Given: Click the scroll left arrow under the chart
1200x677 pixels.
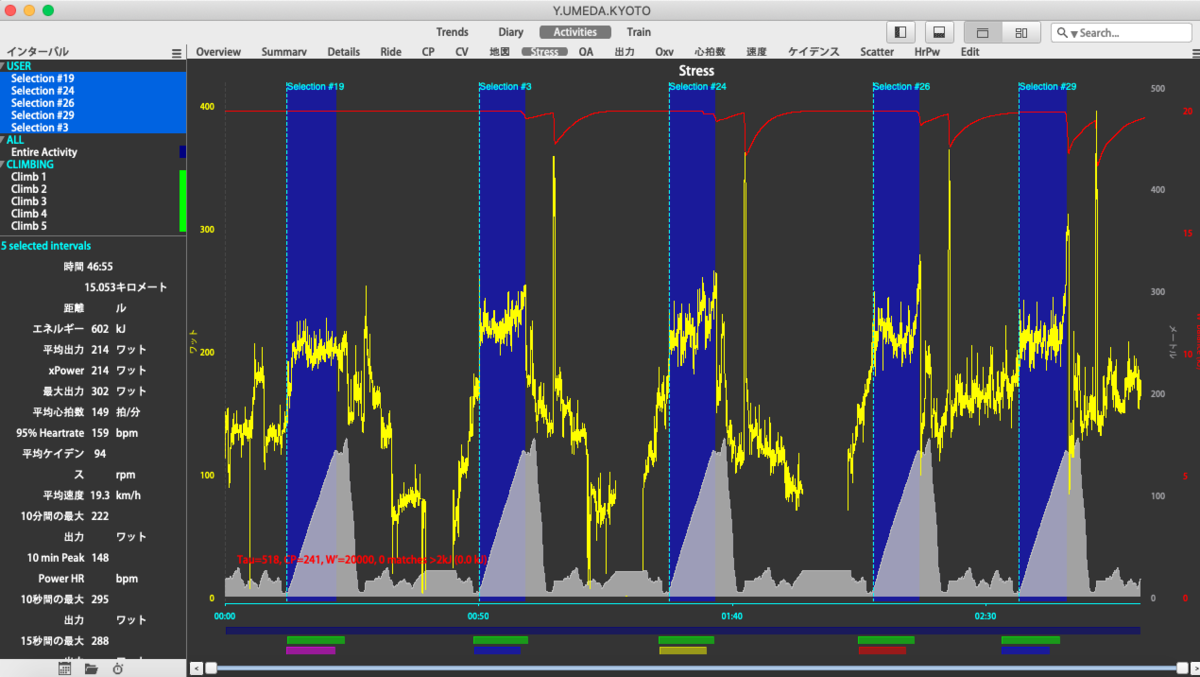Looking at the screenshot, I should tap(196, 667).
